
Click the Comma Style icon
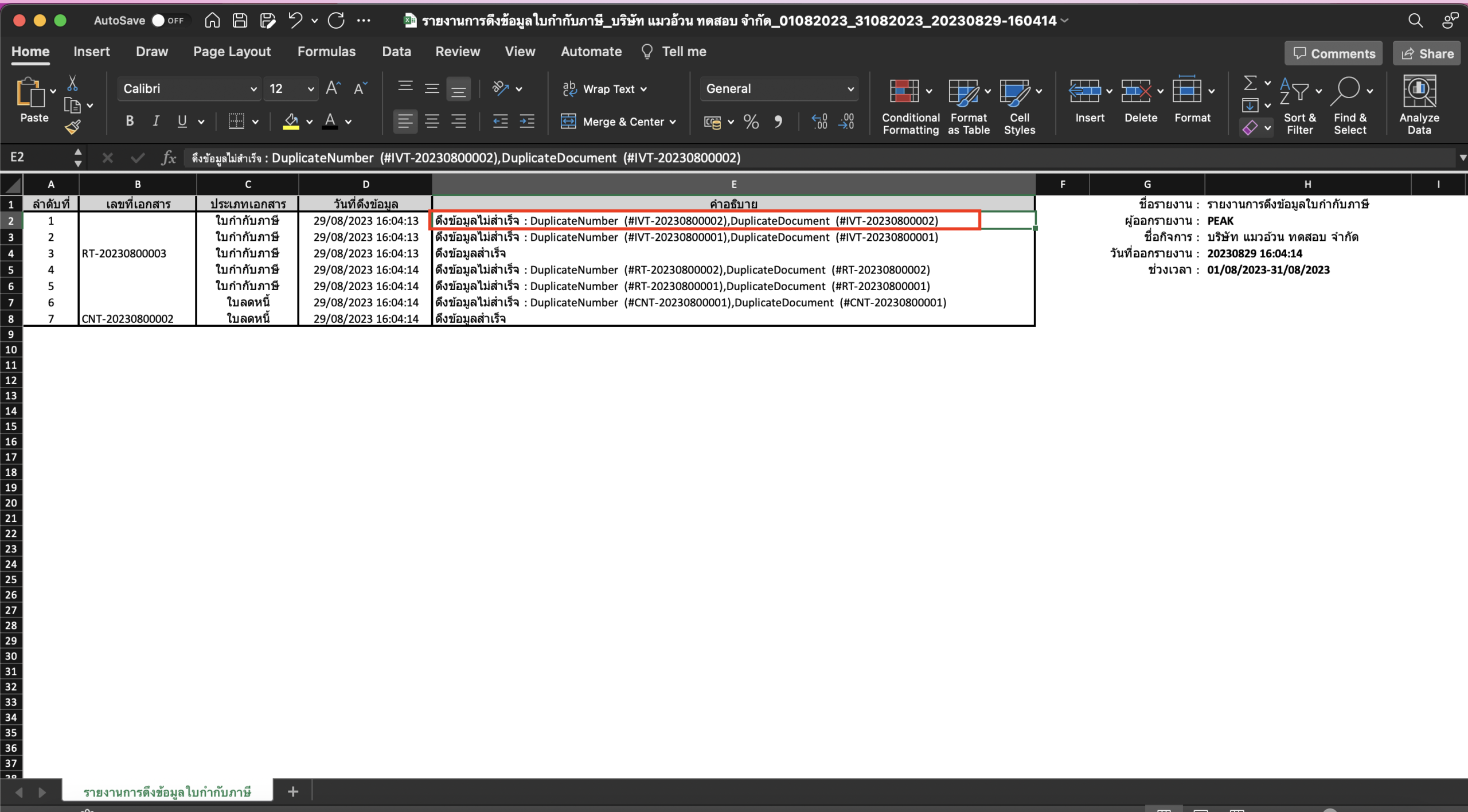tap(778, 122)
